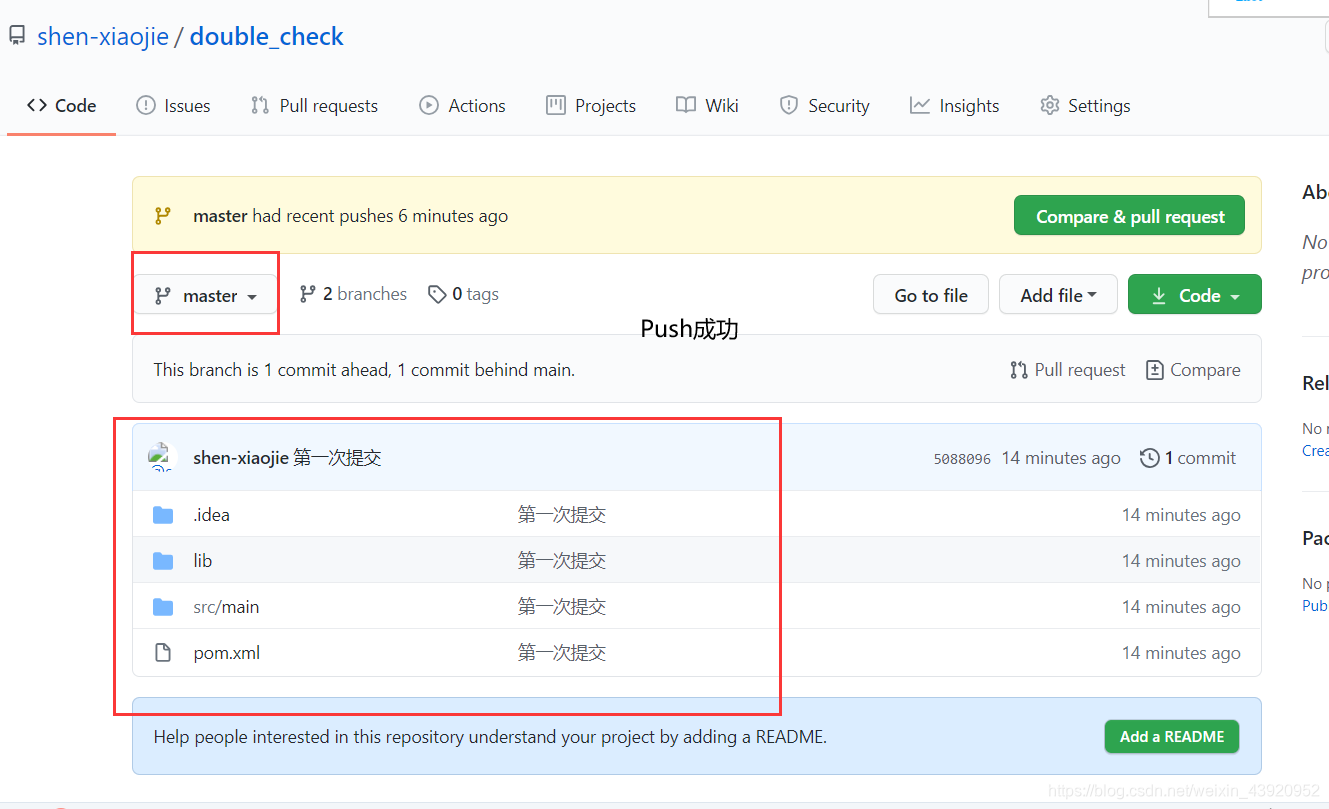Screen dimensions: 1329x809
Task: Switch to the Code tab
Action: pyautogui.click(x=62, y=106)
